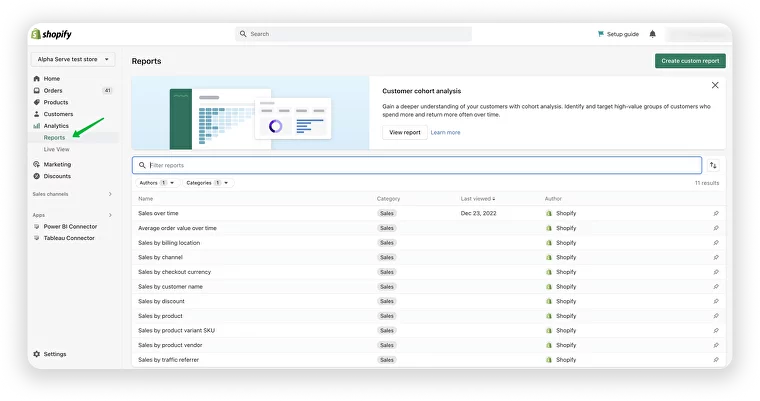Click the Power BI Connector app icon
Screen dimensions: 760x401
point(36,226)
